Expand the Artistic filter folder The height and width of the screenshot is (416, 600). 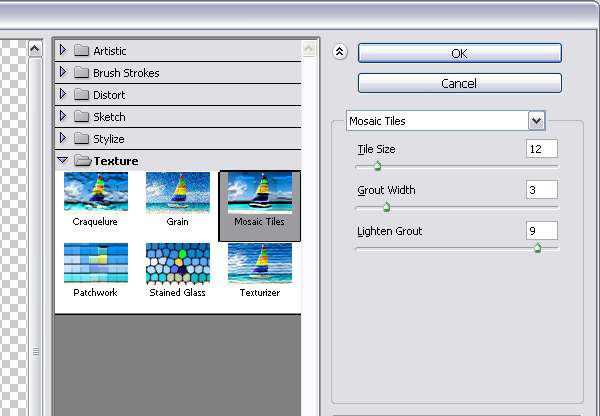tap(63, 50)
